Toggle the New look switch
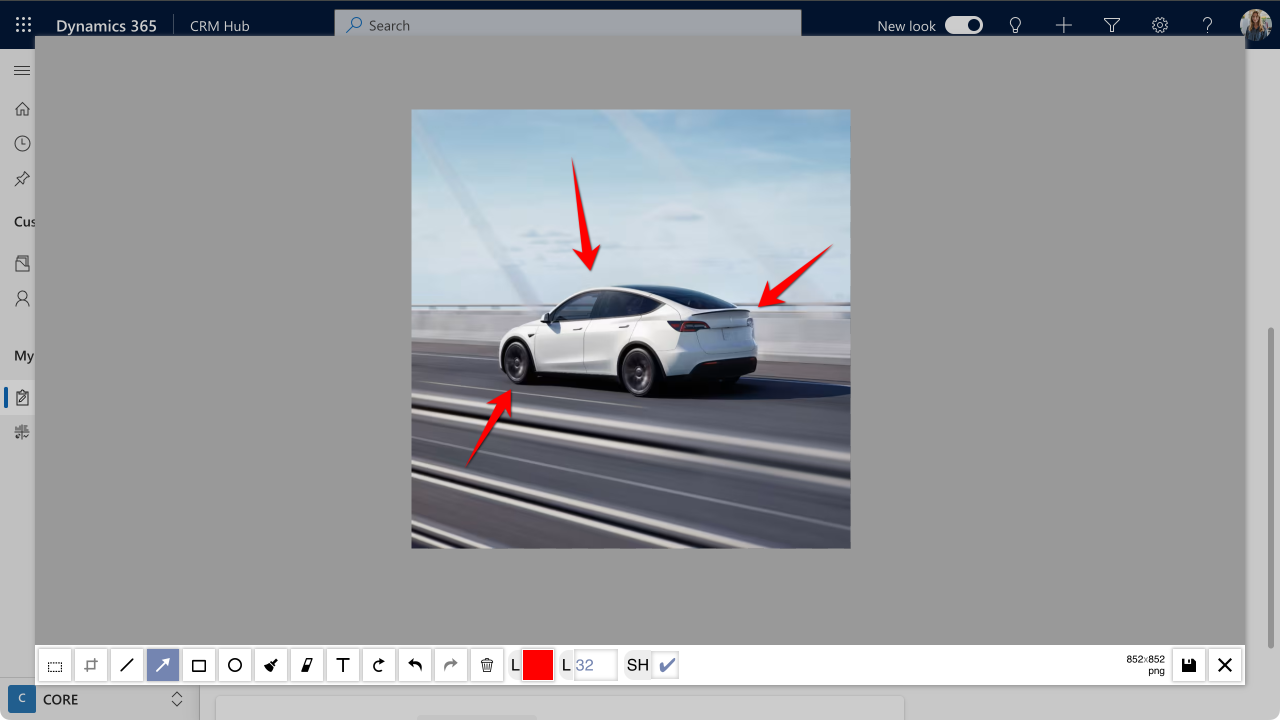The image size is (1280, 720). pos(964,25)
